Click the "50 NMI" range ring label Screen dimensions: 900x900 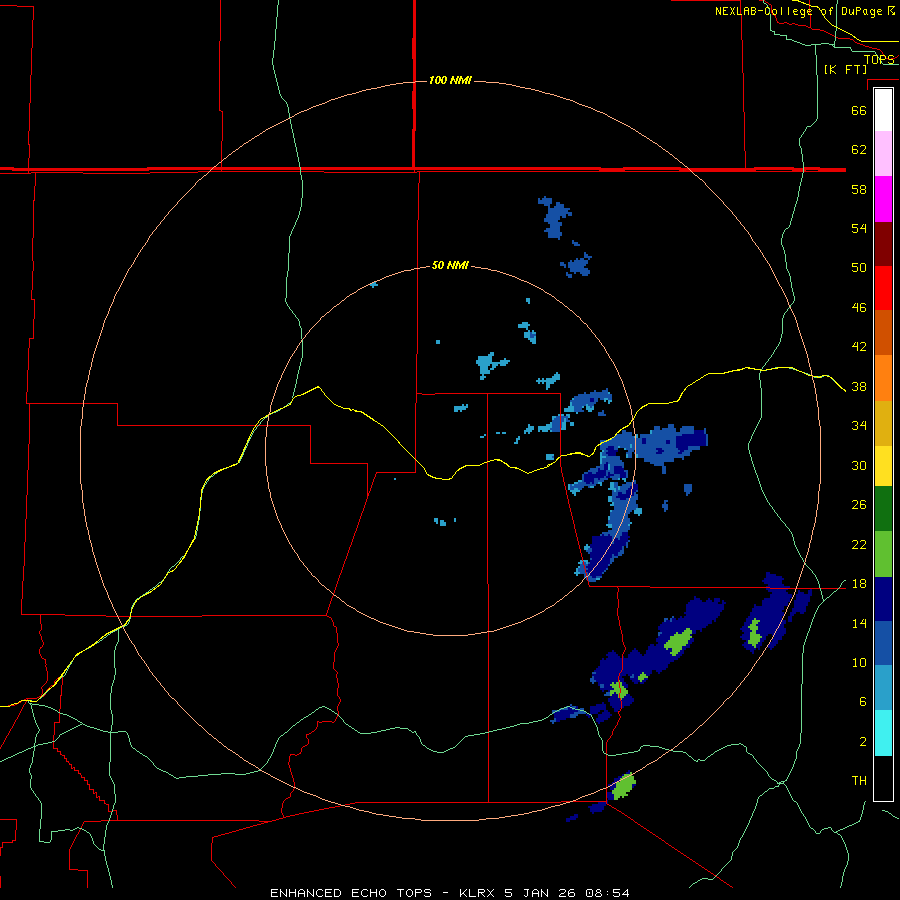pyautogui.click(x=450, y=265)
